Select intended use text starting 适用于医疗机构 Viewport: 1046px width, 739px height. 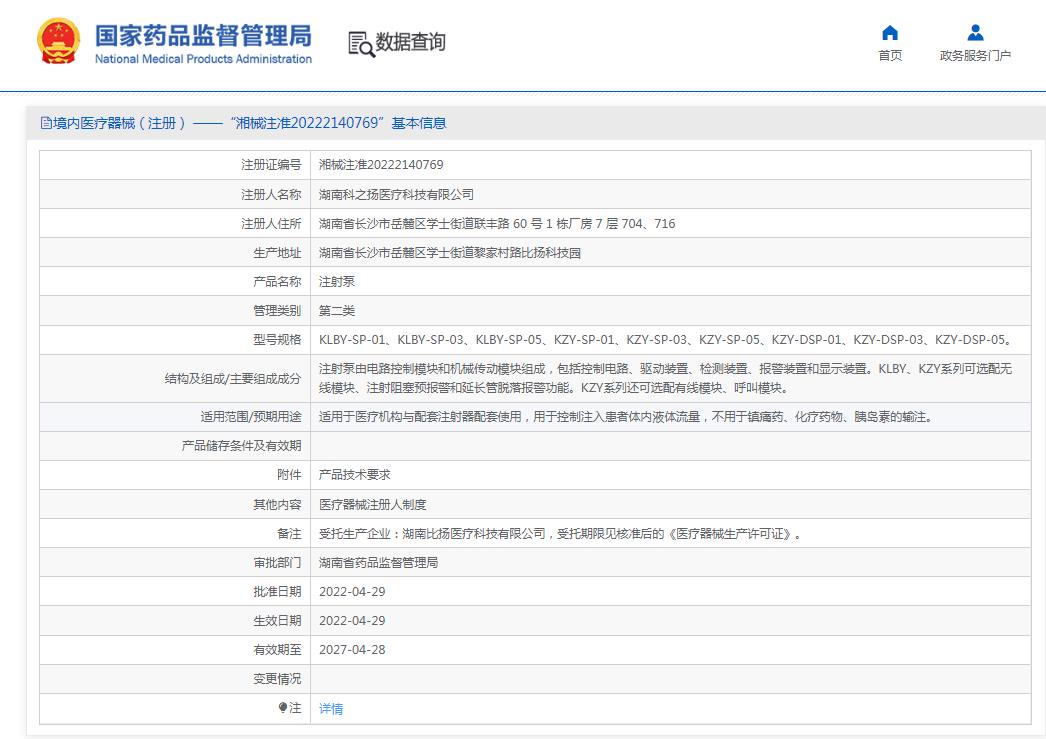click(x=627, y=417)
